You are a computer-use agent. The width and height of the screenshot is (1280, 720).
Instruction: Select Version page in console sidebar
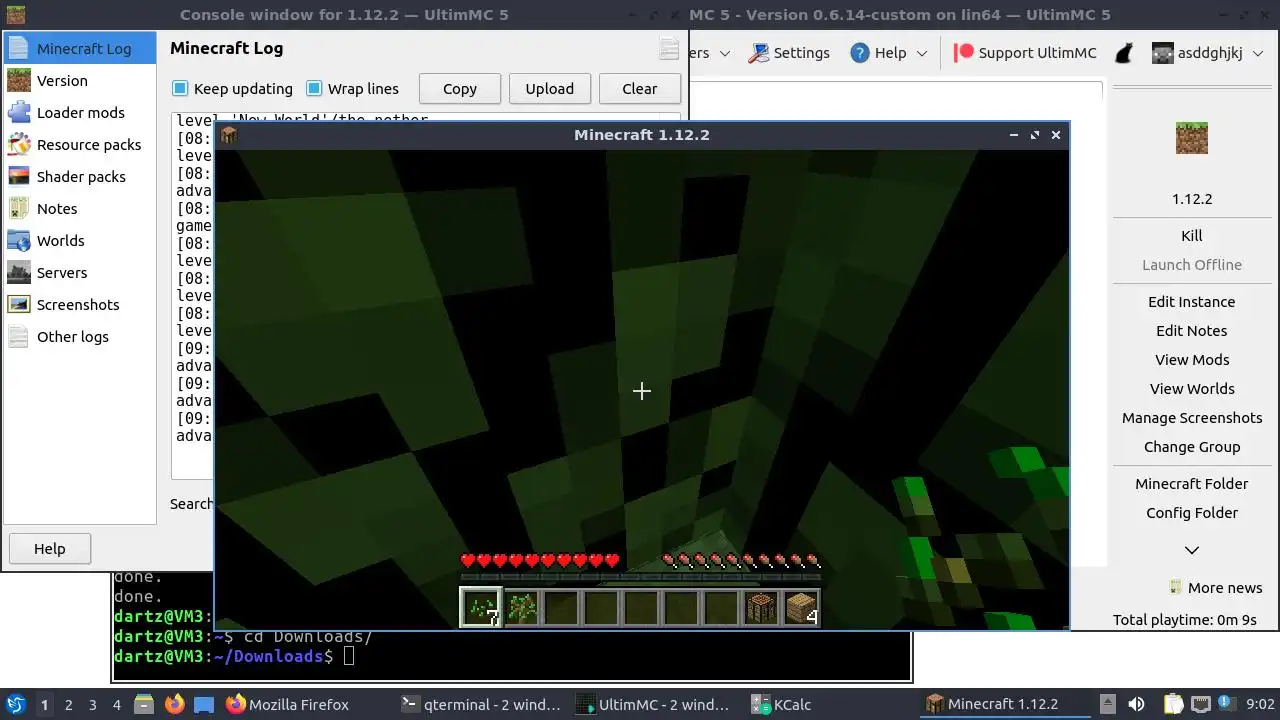(x=80, y=81)
